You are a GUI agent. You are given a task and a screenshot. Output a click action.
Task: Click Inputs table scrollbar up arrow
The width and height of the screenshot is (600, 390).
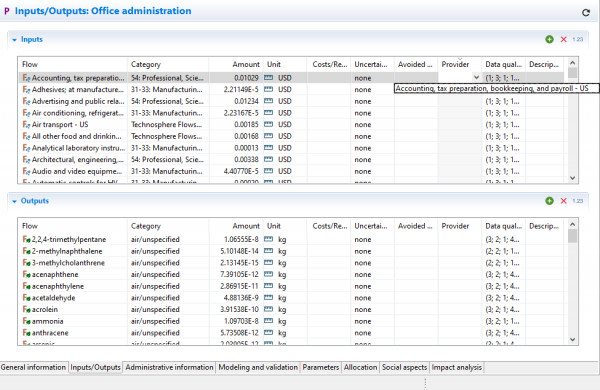pyautogui.click(x=572, y=63)
